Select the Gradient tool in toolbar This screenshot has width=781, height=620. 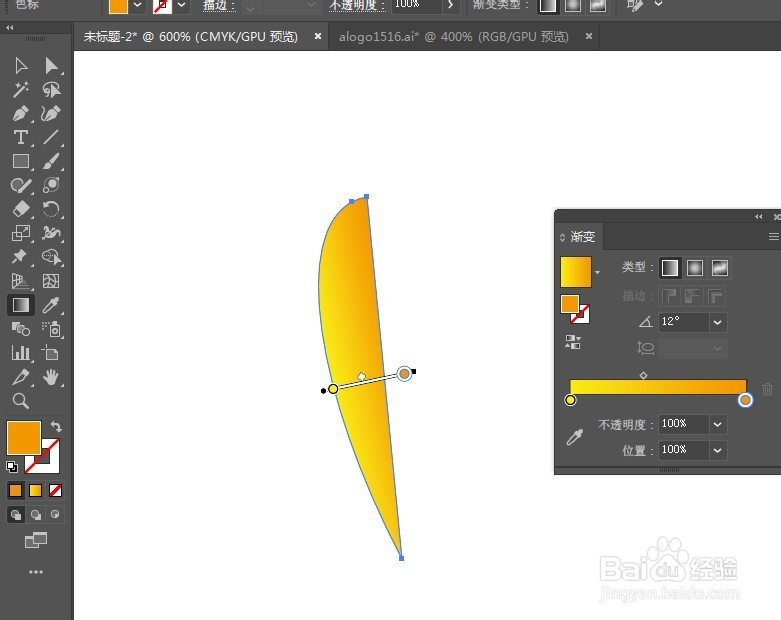[x=21, y=305]
